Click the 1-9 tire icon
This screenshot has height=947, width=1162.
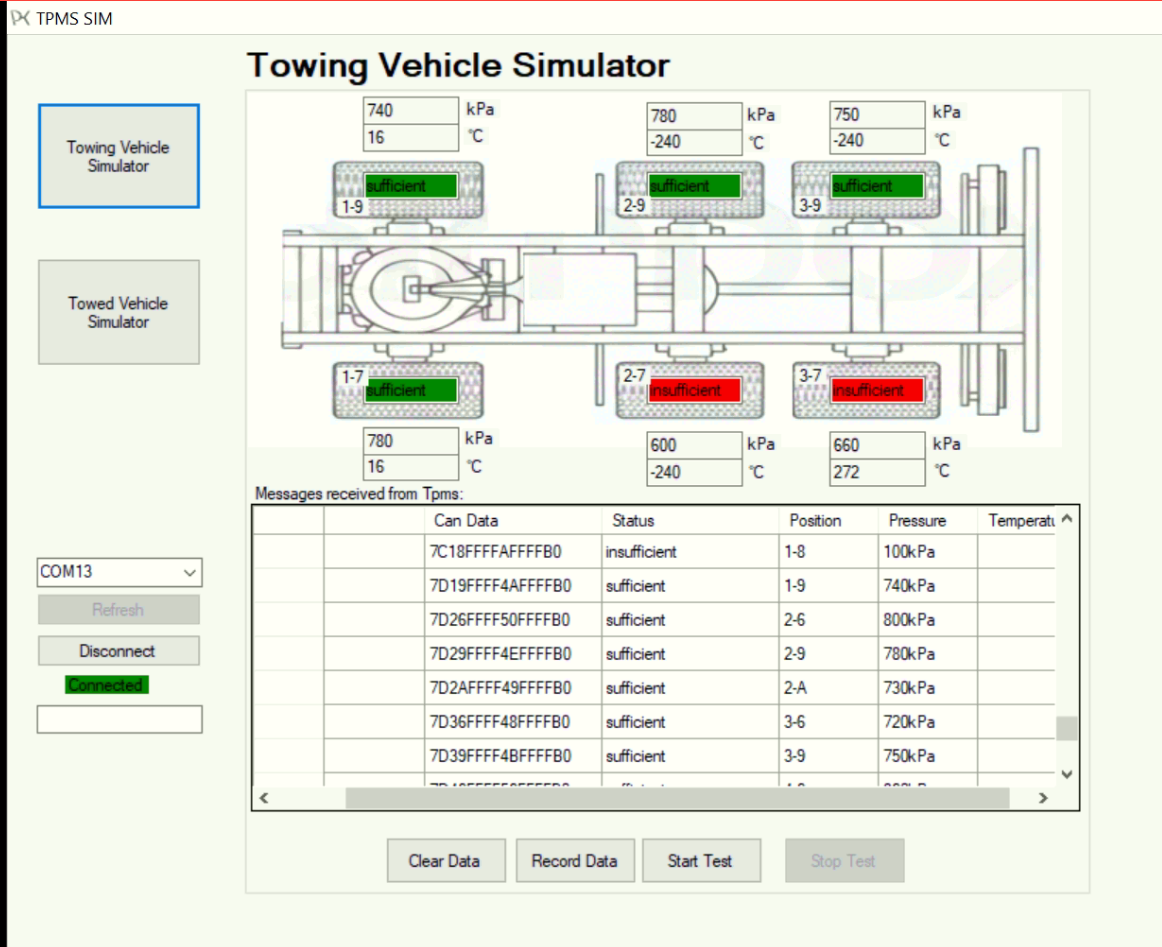tap(408, 190)
